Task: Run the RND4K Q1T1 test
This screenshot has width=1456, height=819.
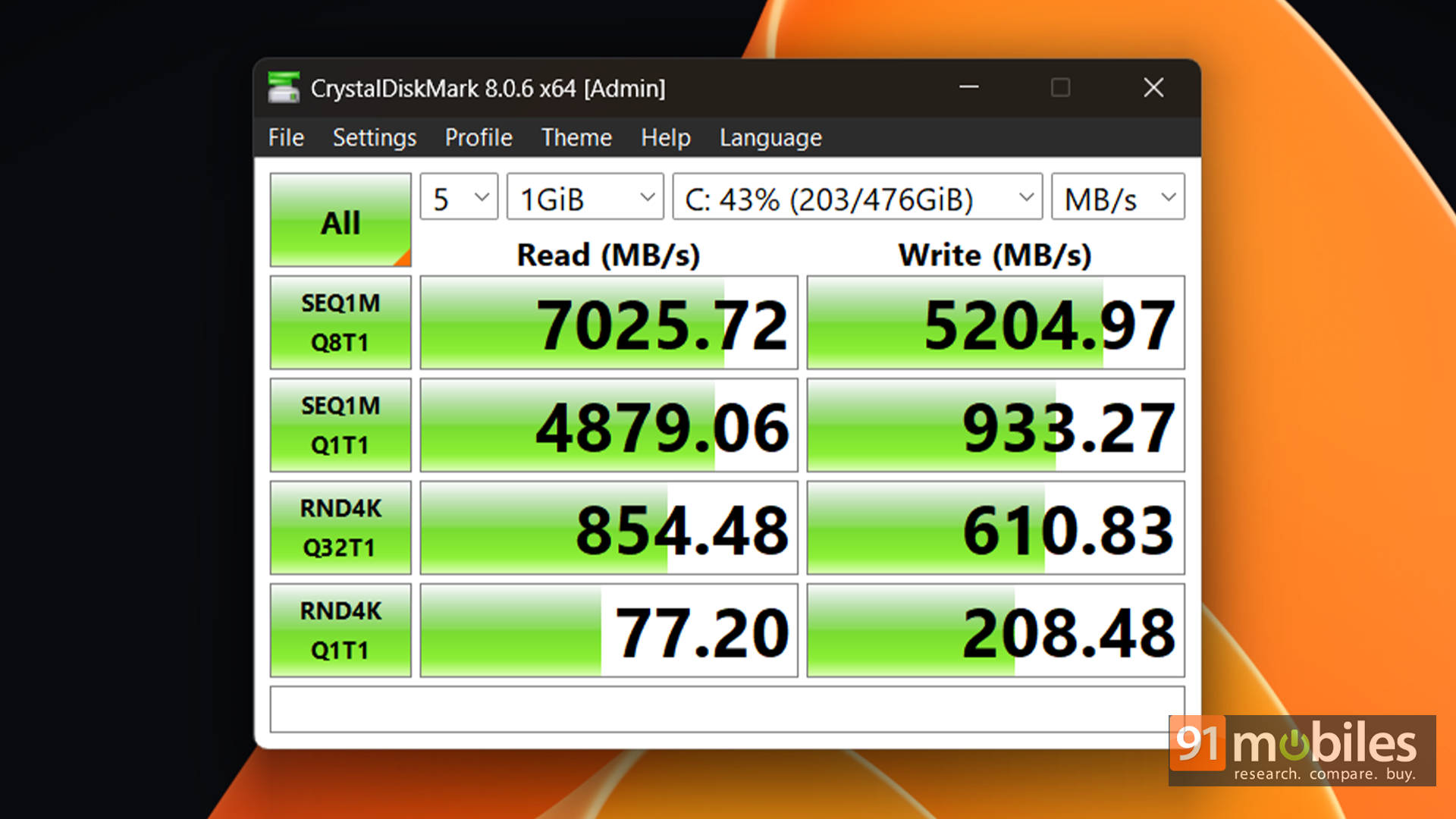Action: [x=340, y=629]
